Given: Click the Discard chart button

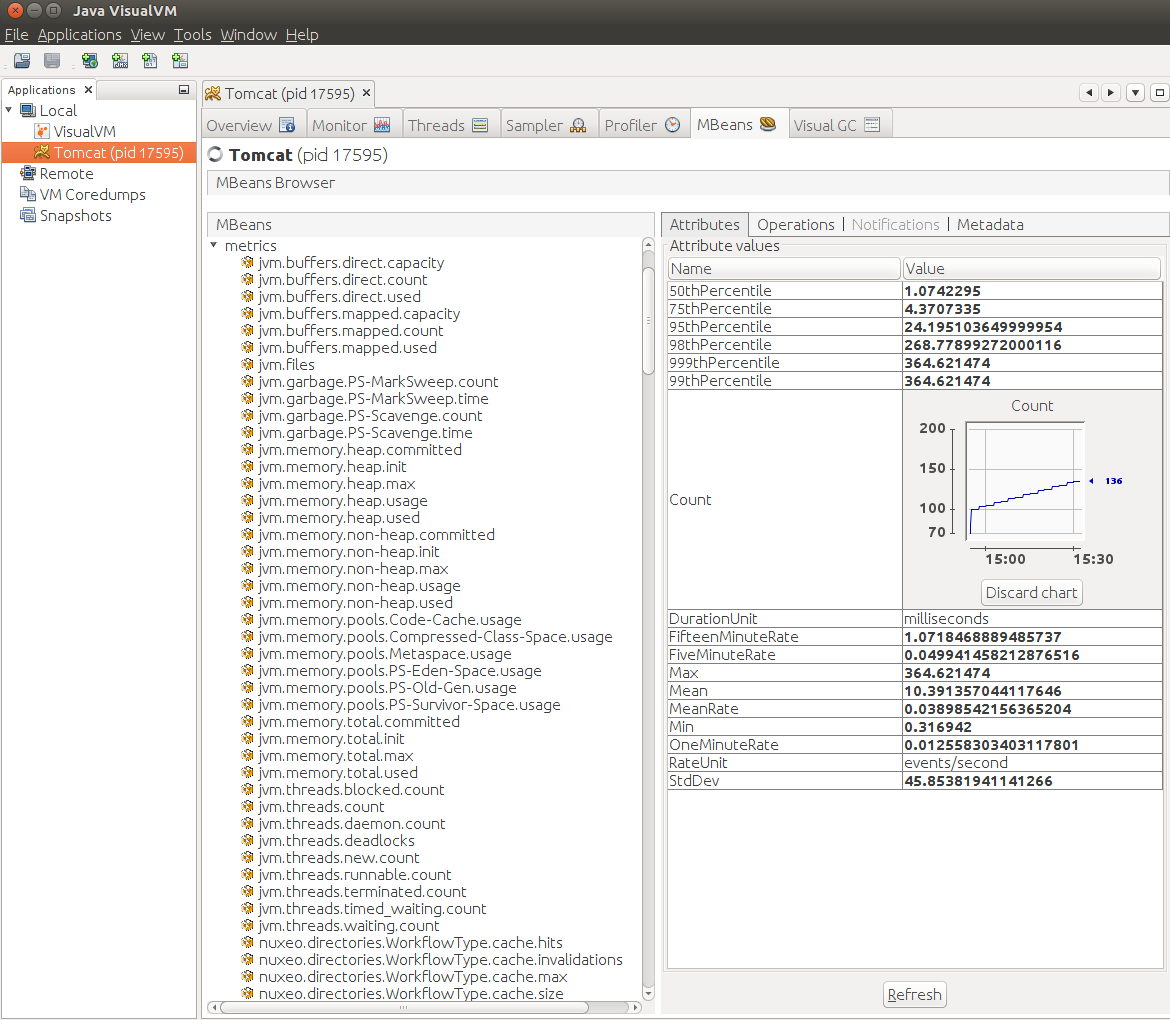Looking at the screenshot, I should (1031, 592).
